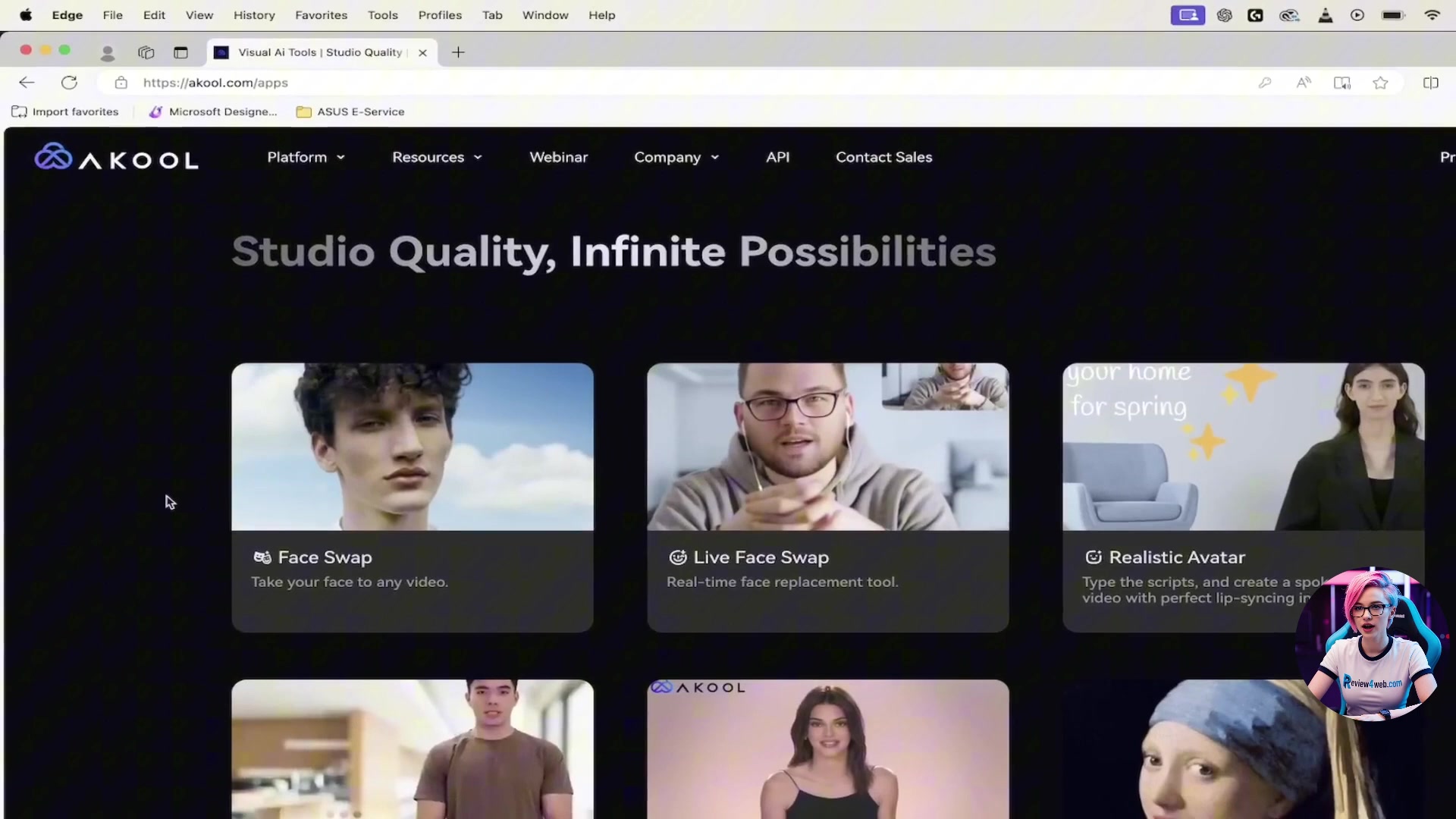
Task: Reload the page with the refresh icon
Action: (x=69, y=83)
